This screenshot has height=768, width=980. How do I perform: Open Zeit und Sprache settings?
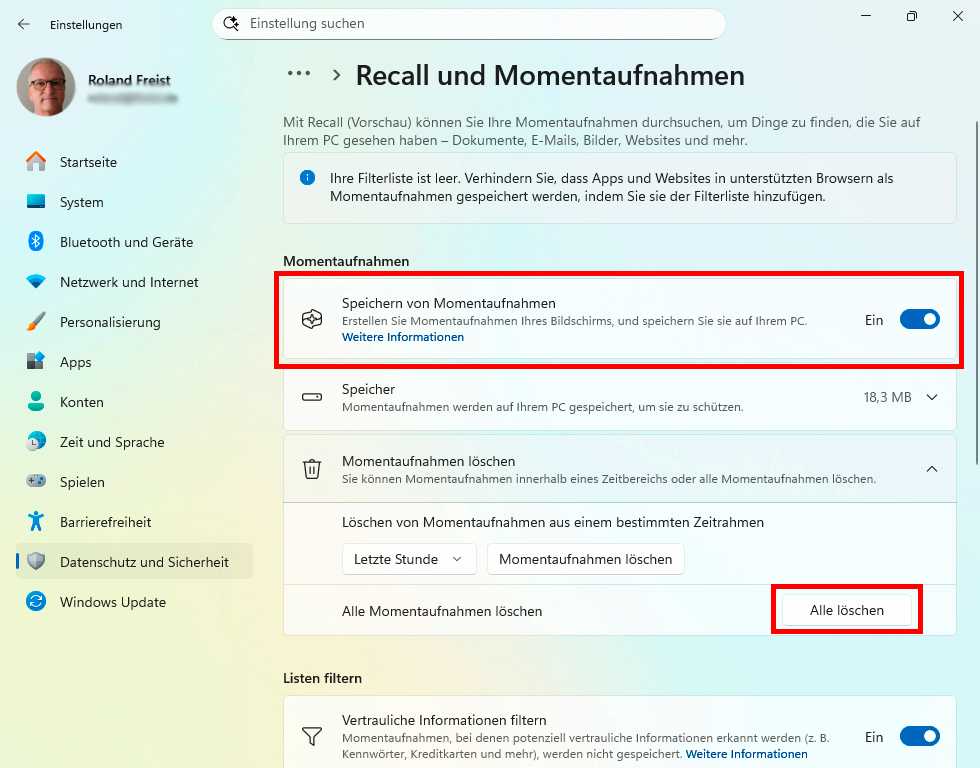click(134, 442)
